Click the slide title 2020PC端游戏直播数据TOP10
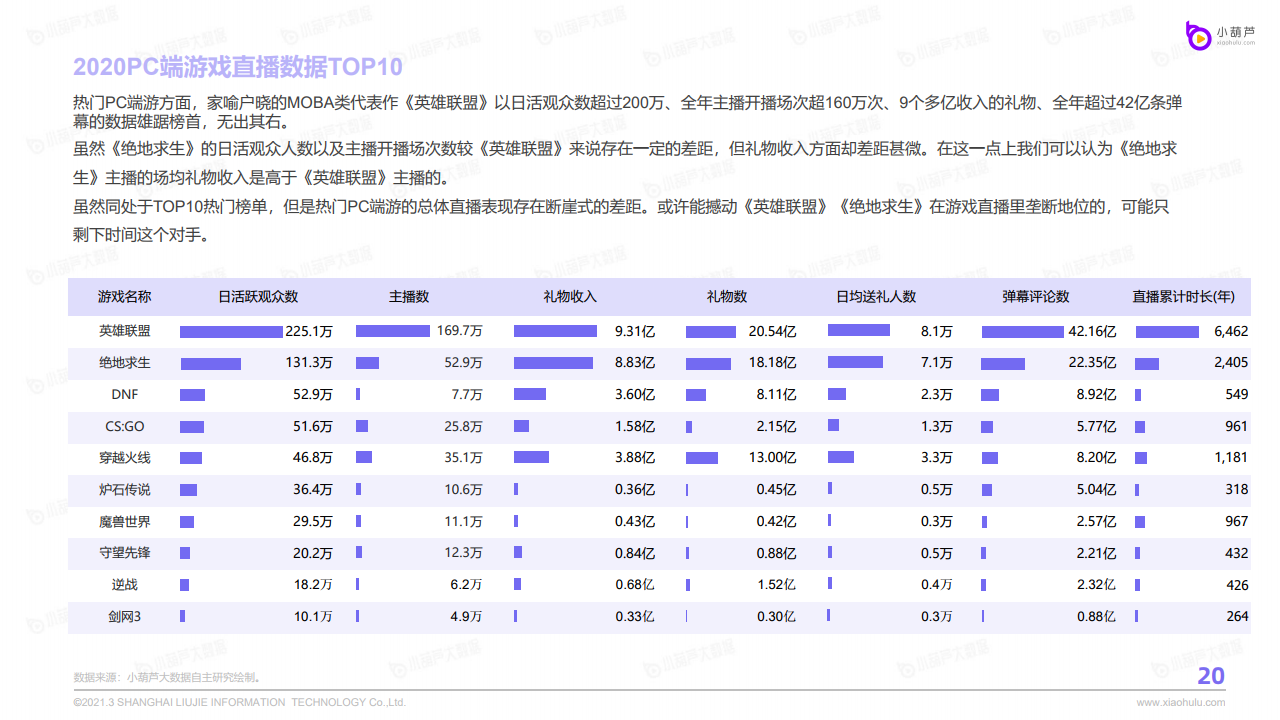1280x720 pixels. 238,67
